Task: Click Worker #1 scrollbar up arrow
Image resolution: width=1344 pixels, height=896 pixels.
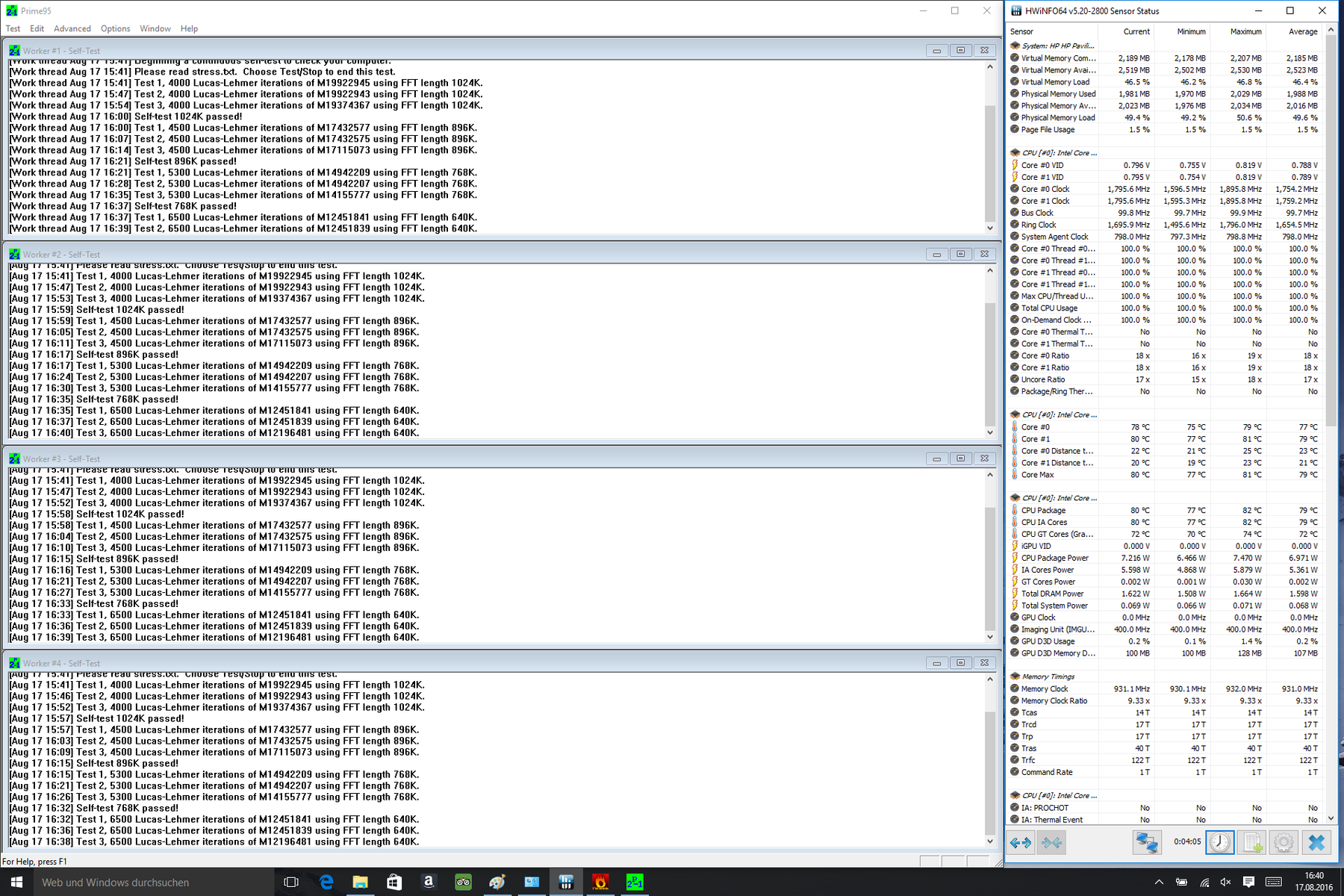Action: 990,66
